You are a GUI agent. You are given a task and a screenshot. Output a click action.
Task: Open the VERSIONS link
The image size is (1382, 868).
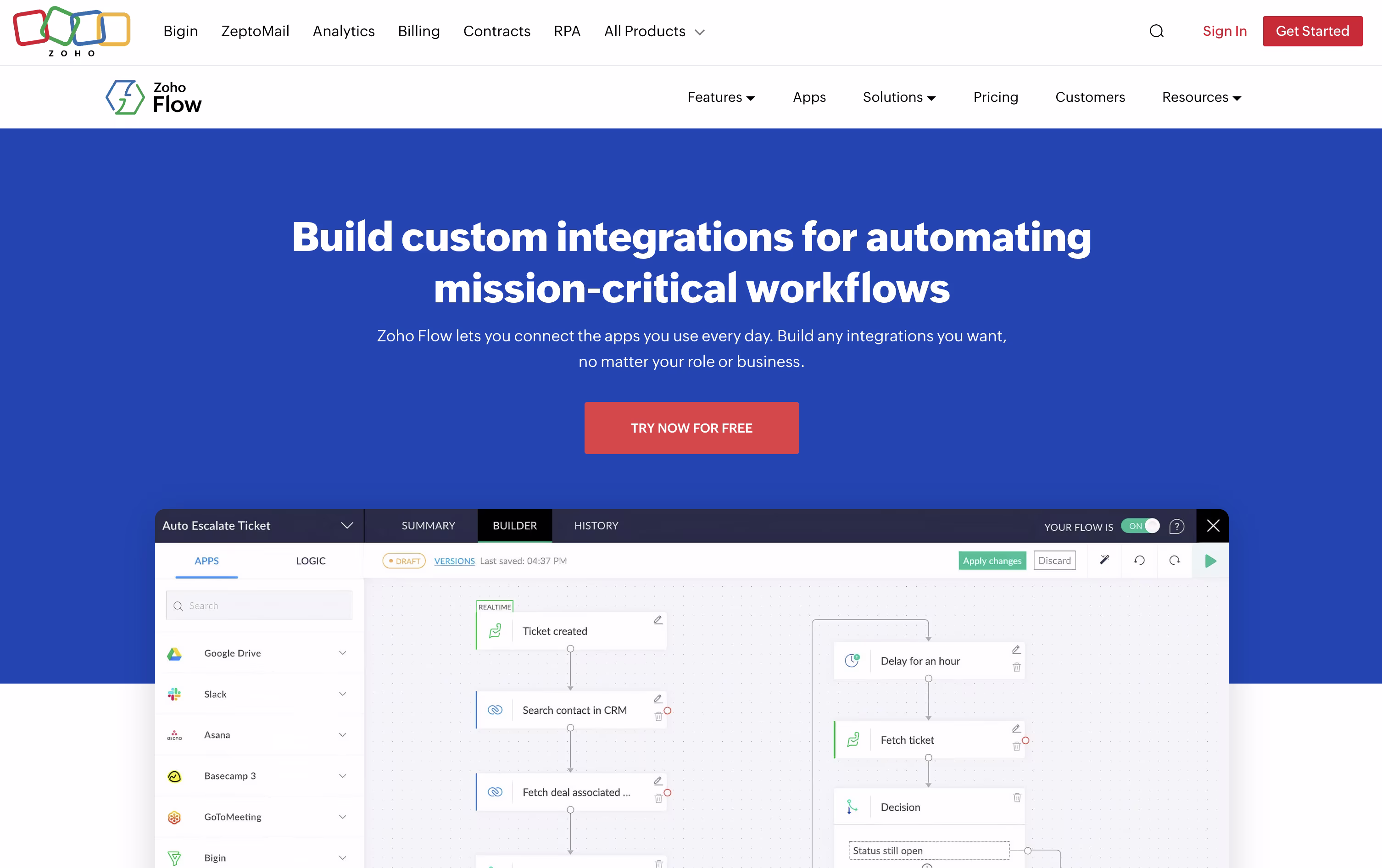tap(454, 561)
